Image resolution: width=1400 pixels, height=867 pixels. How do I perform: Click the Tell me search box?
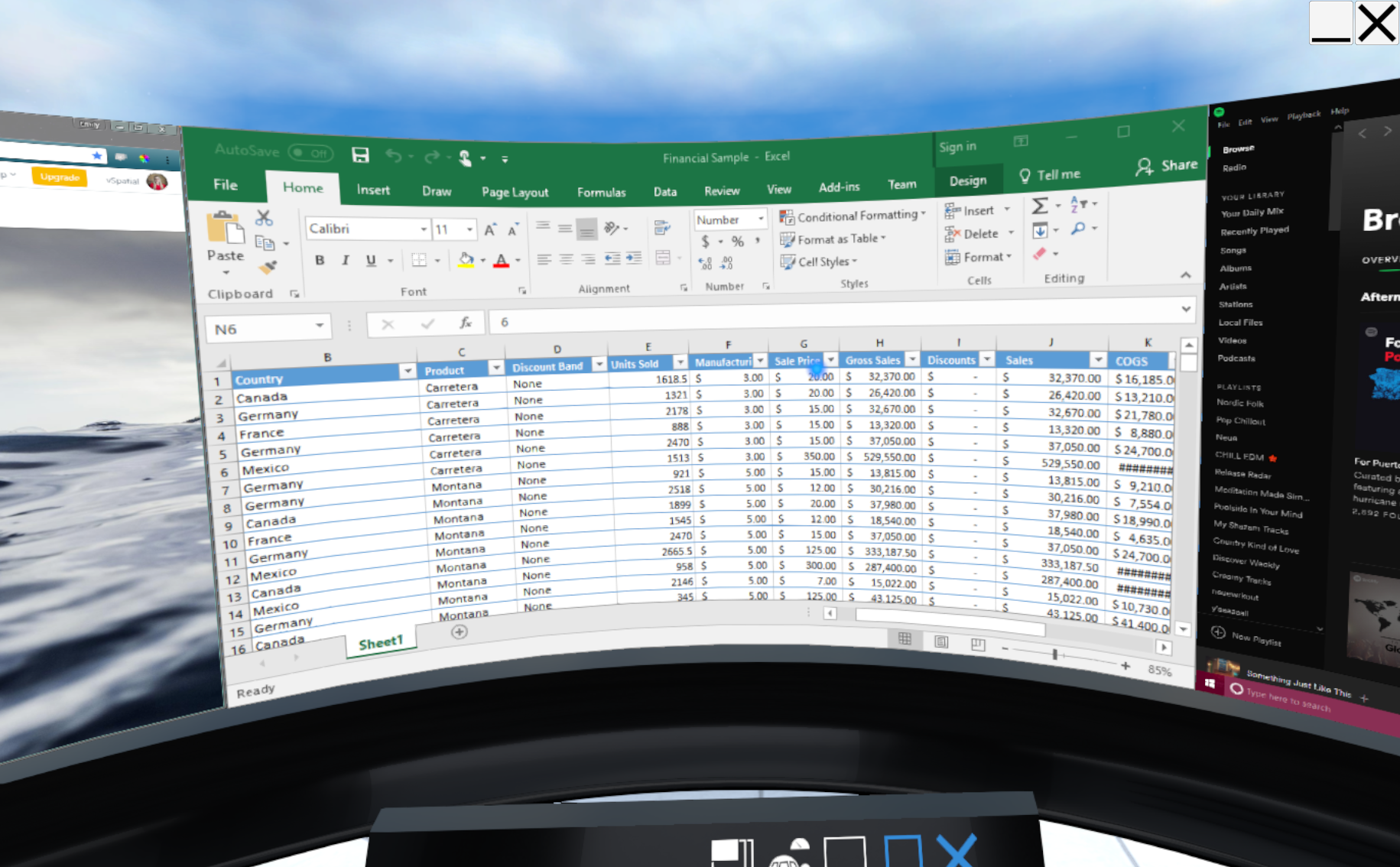pyautogui.click(x=1050, y=175)
